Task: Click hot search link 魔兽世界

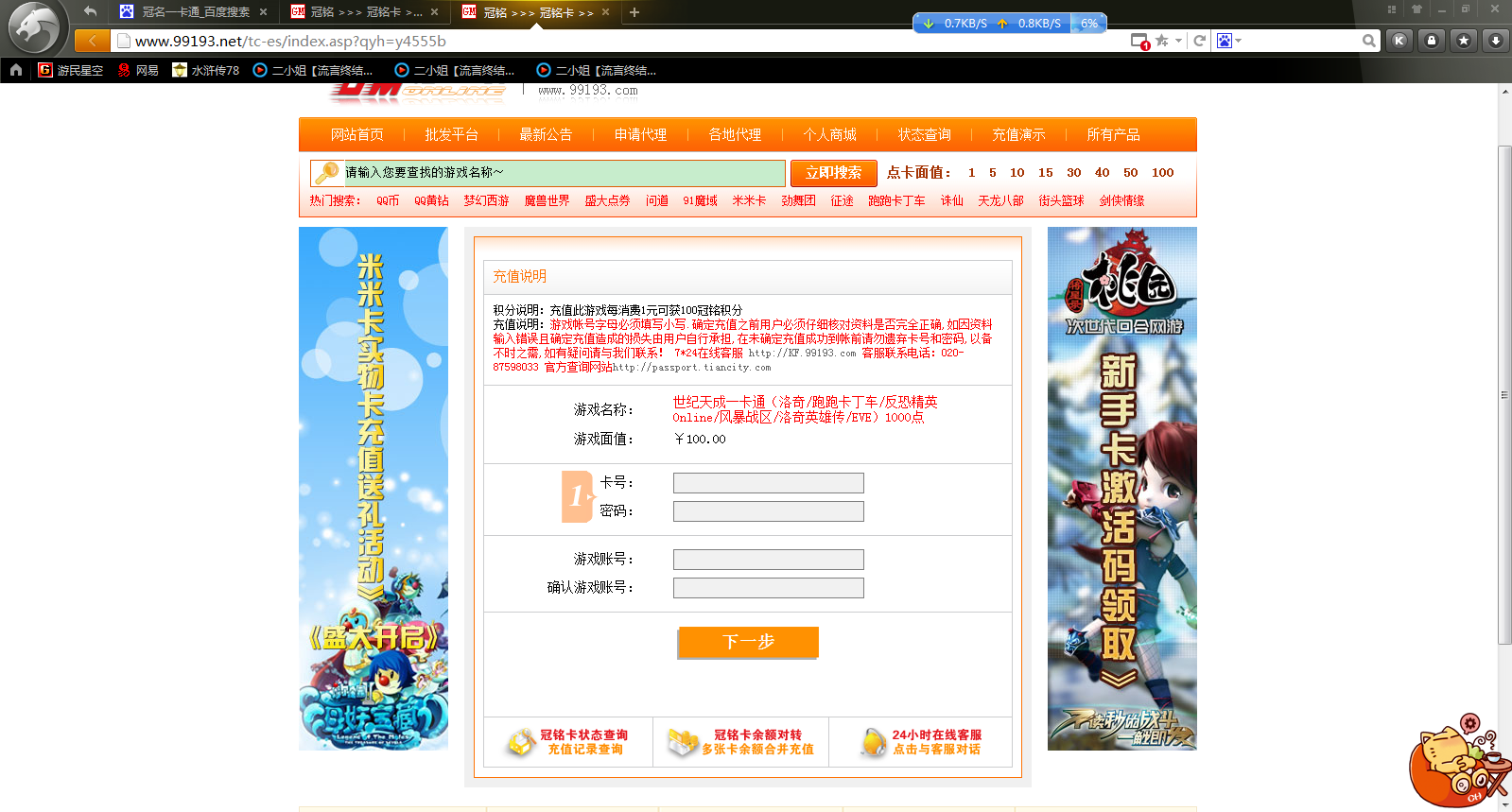Action: point(547,200)
